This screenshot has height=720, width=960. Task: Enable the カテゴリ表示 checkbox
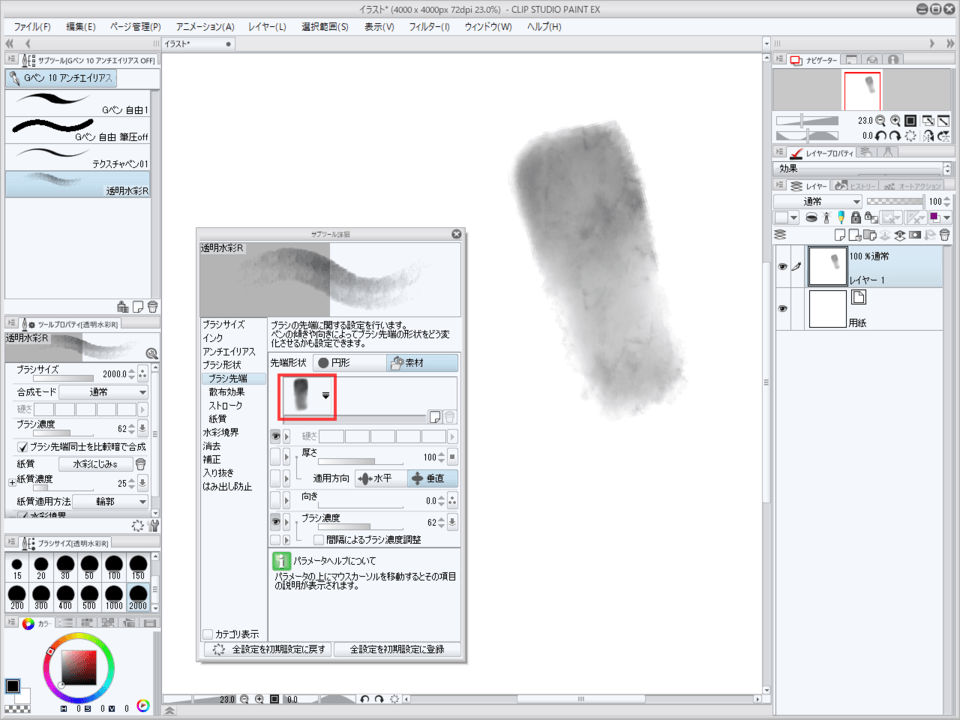[x=207, y=634]
